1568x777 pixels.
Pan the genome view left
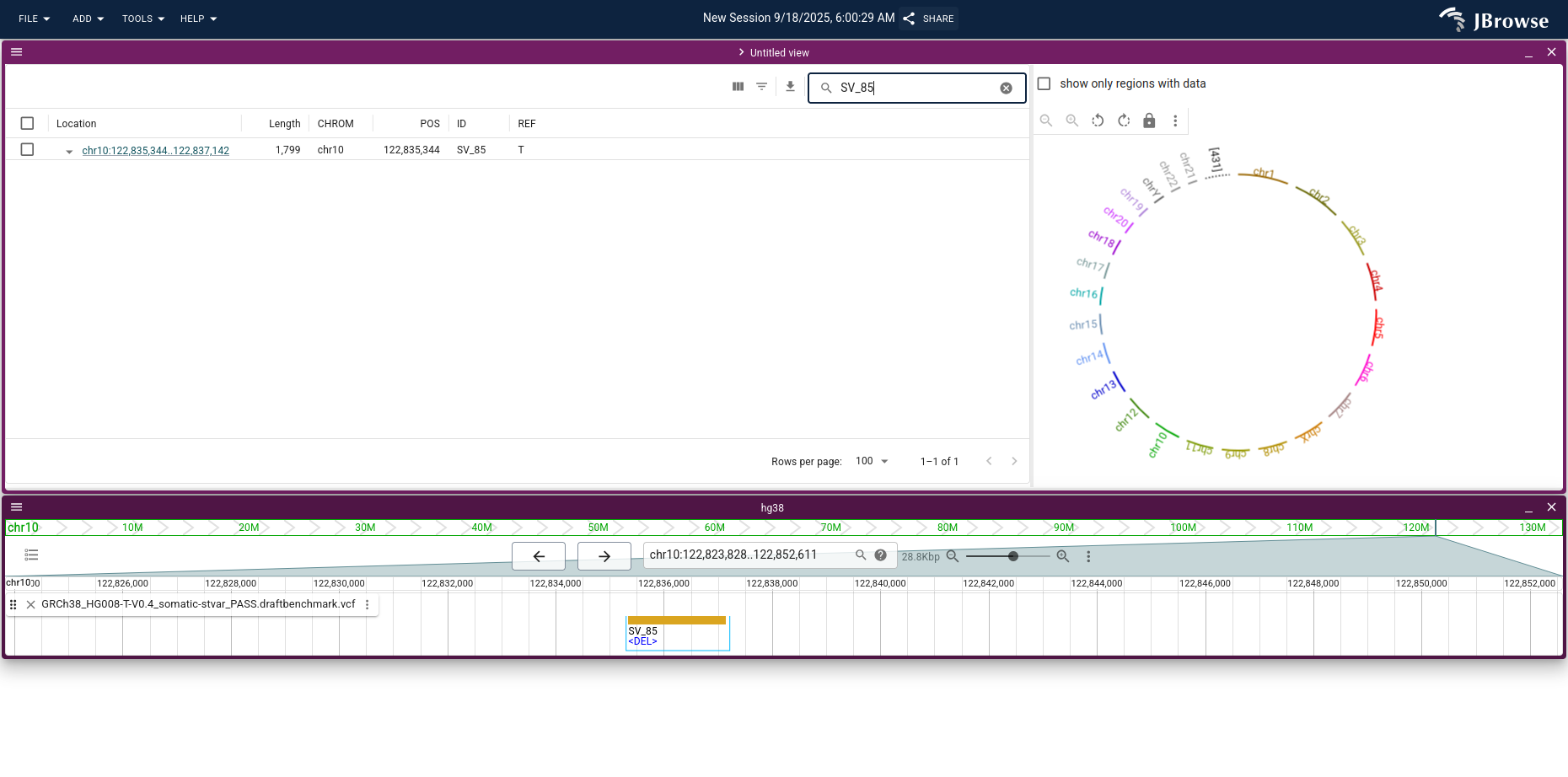click(x=539, y=556)
